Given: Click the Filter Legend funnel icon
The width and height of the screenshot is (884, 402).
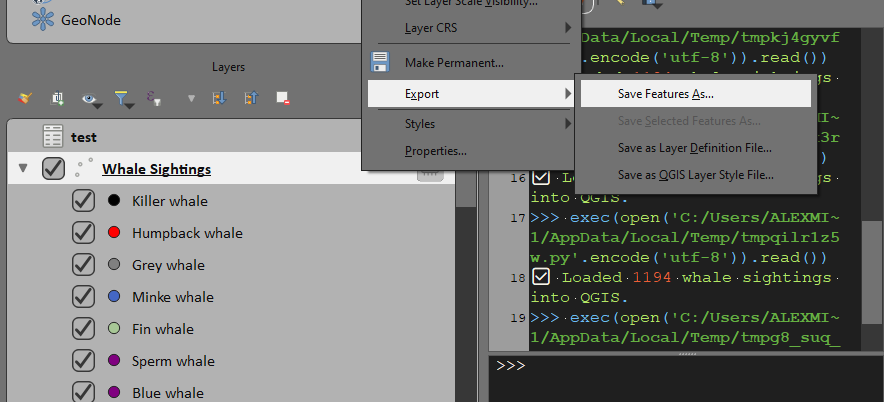Looking at the screenshot, I should (122, 99).
